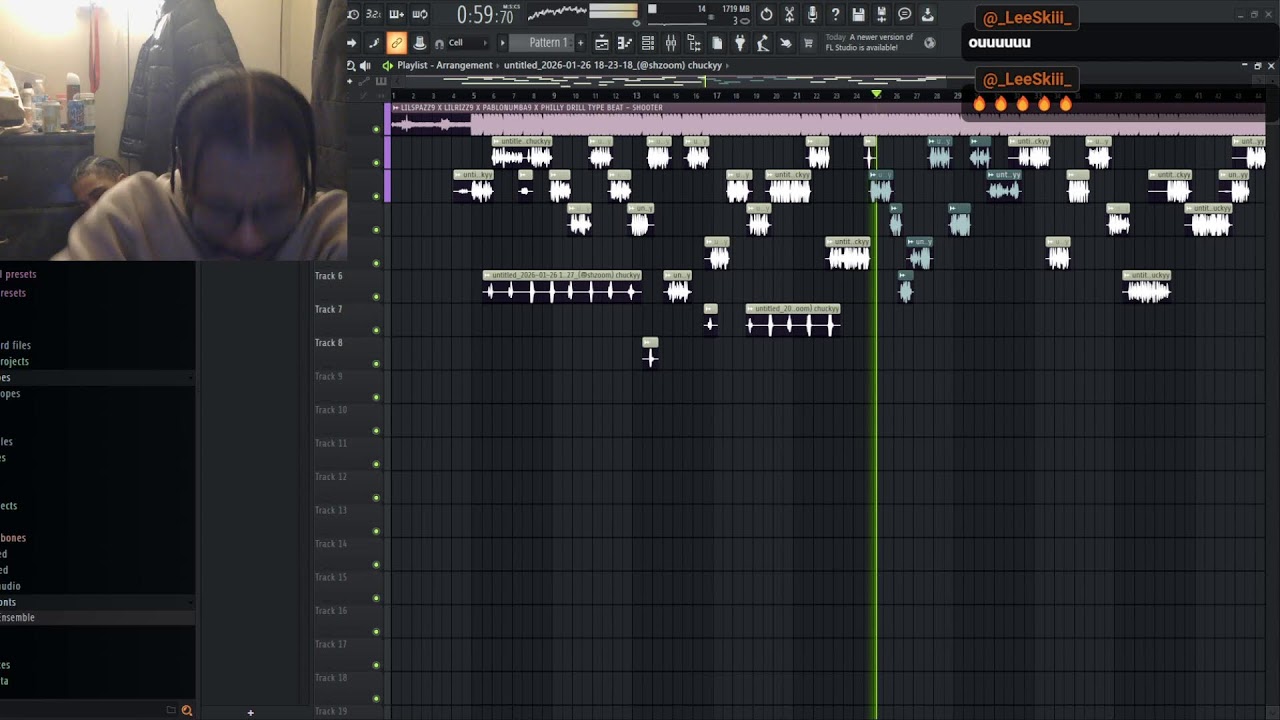Click the green playhead marker on the ruler
This screenshot has width=1280, height=720.
tap(877, 94)
